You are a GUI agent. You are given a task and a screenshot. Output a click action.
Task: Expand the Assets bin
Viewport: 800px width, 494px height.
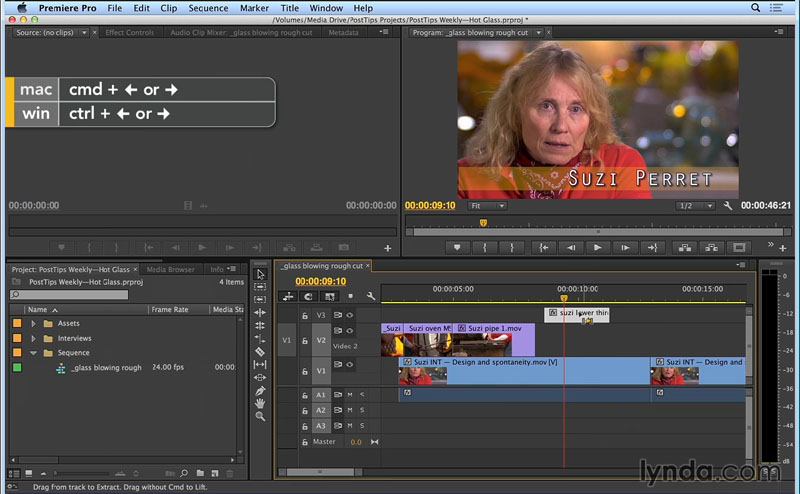click(33, 324)
